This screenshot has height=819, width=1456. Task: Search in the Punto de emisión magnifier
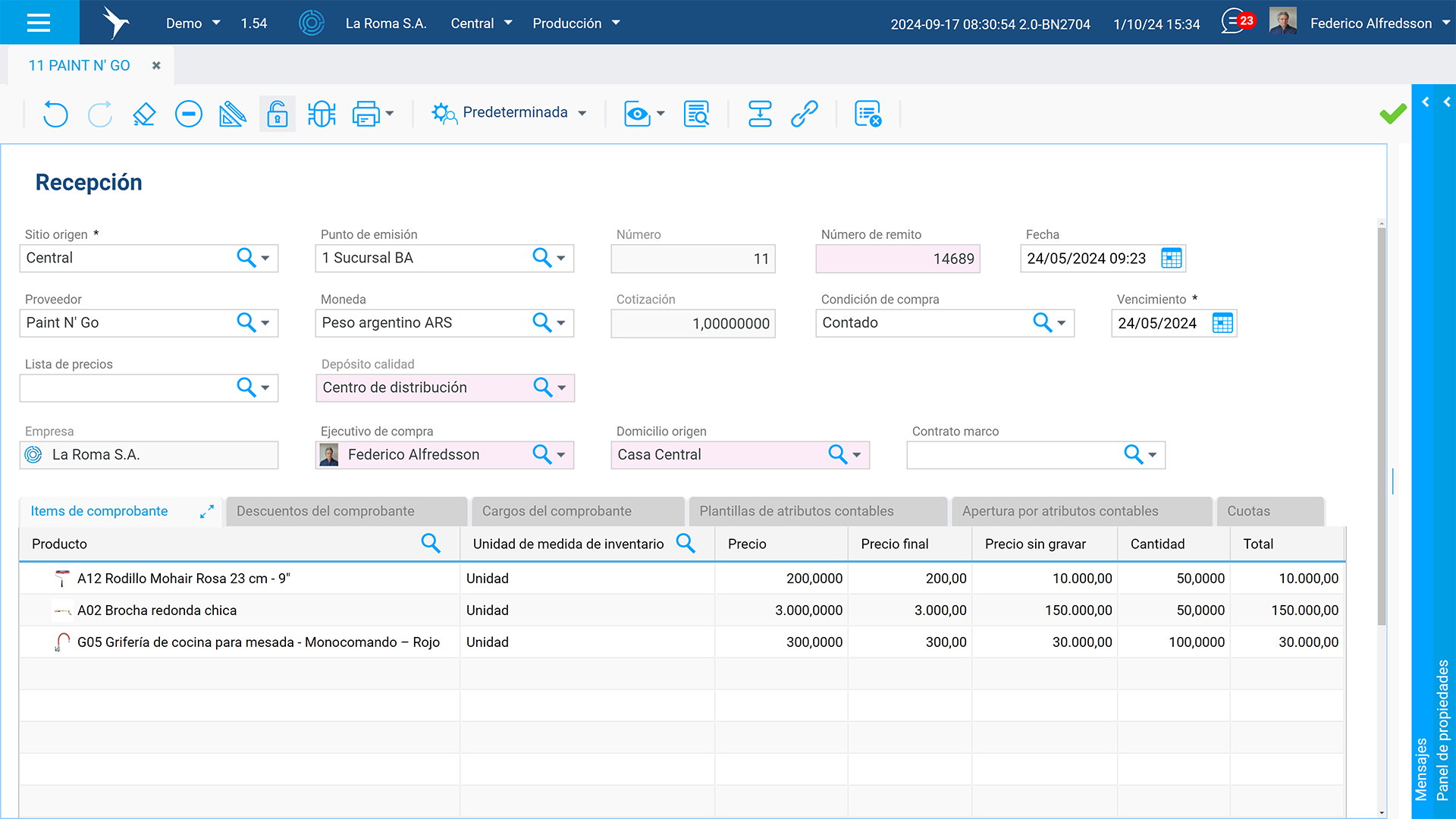pyautogui.click(x=541, y=258)
